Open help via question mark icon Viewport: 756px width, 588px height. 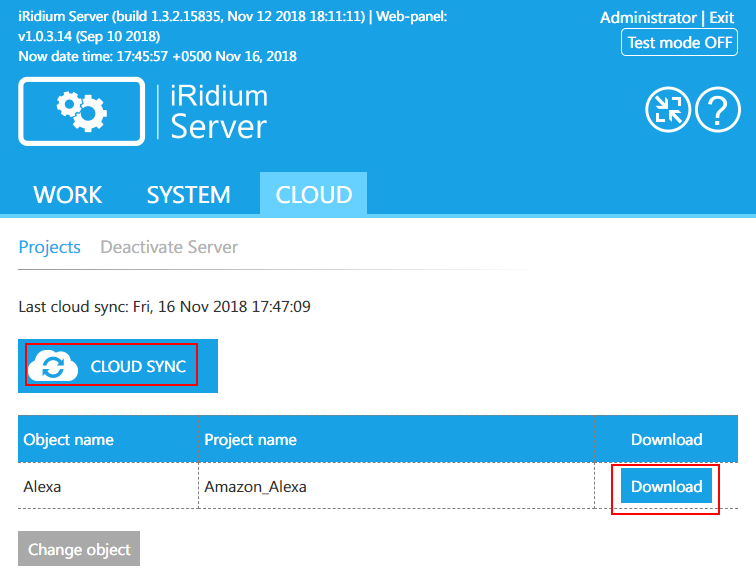pyautogui.click(x=717, y=110)
